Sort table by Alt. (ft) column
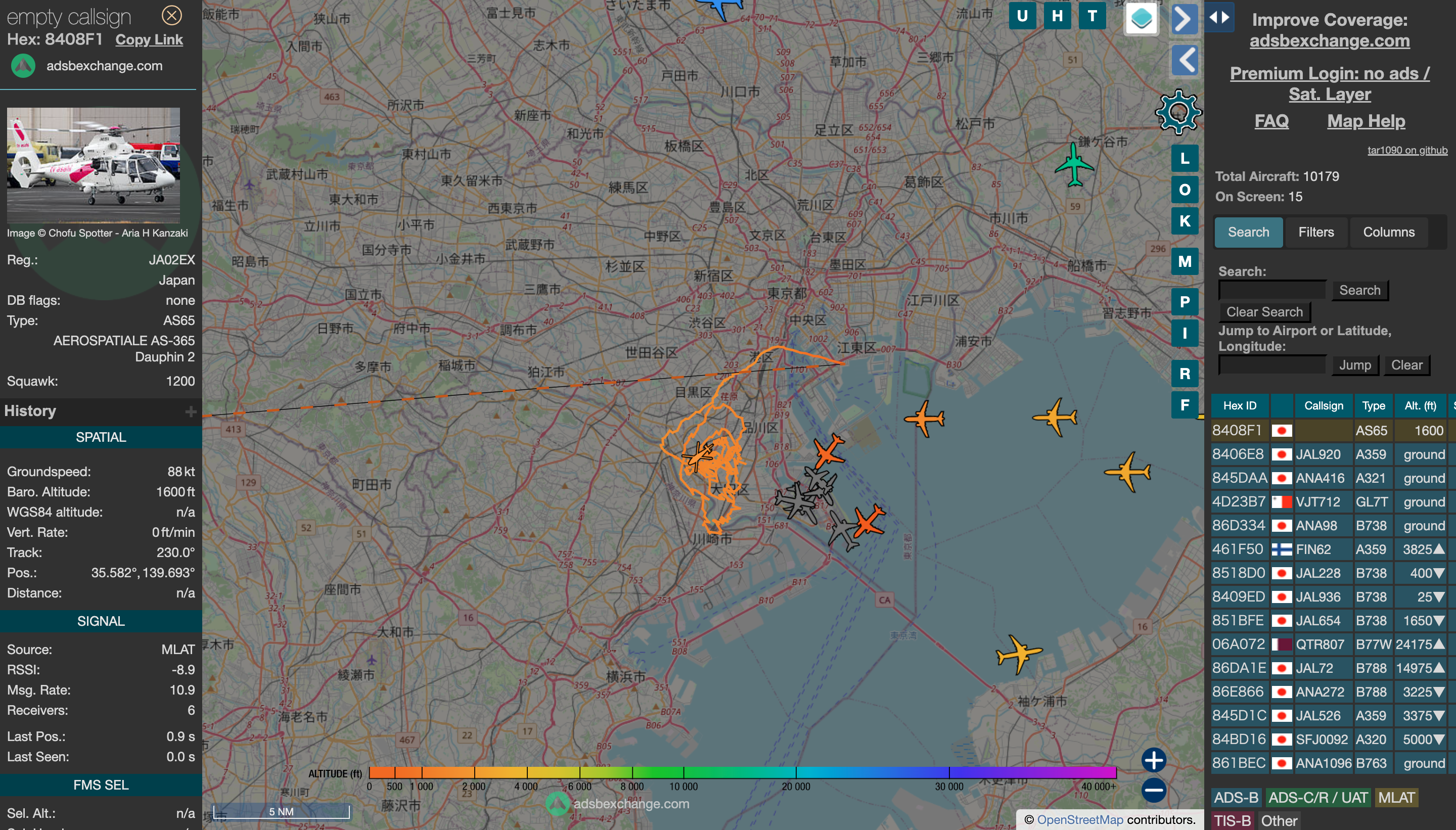 click(x=1420, y=405)
